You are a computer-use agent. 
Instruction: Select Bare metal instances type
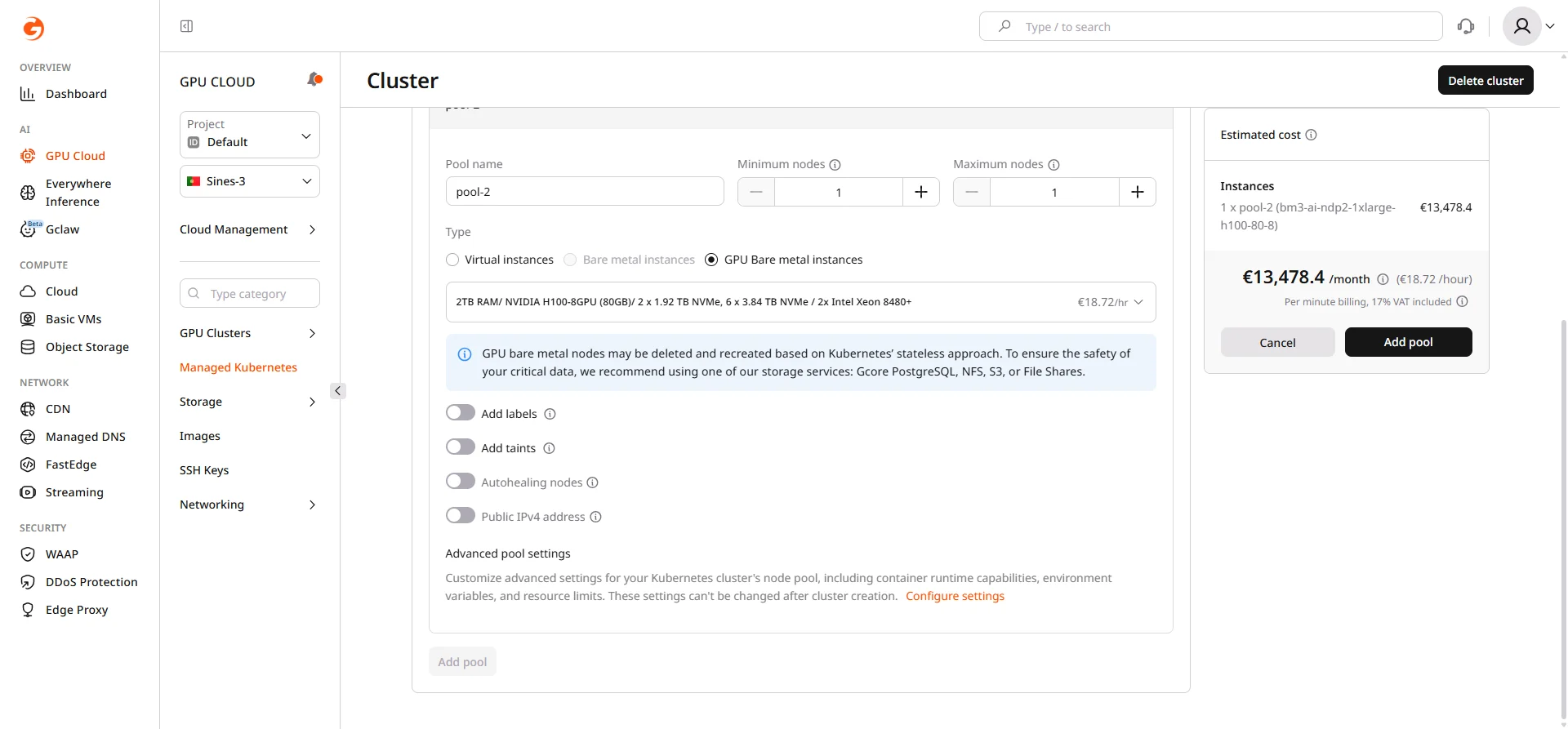click(570, 260)
